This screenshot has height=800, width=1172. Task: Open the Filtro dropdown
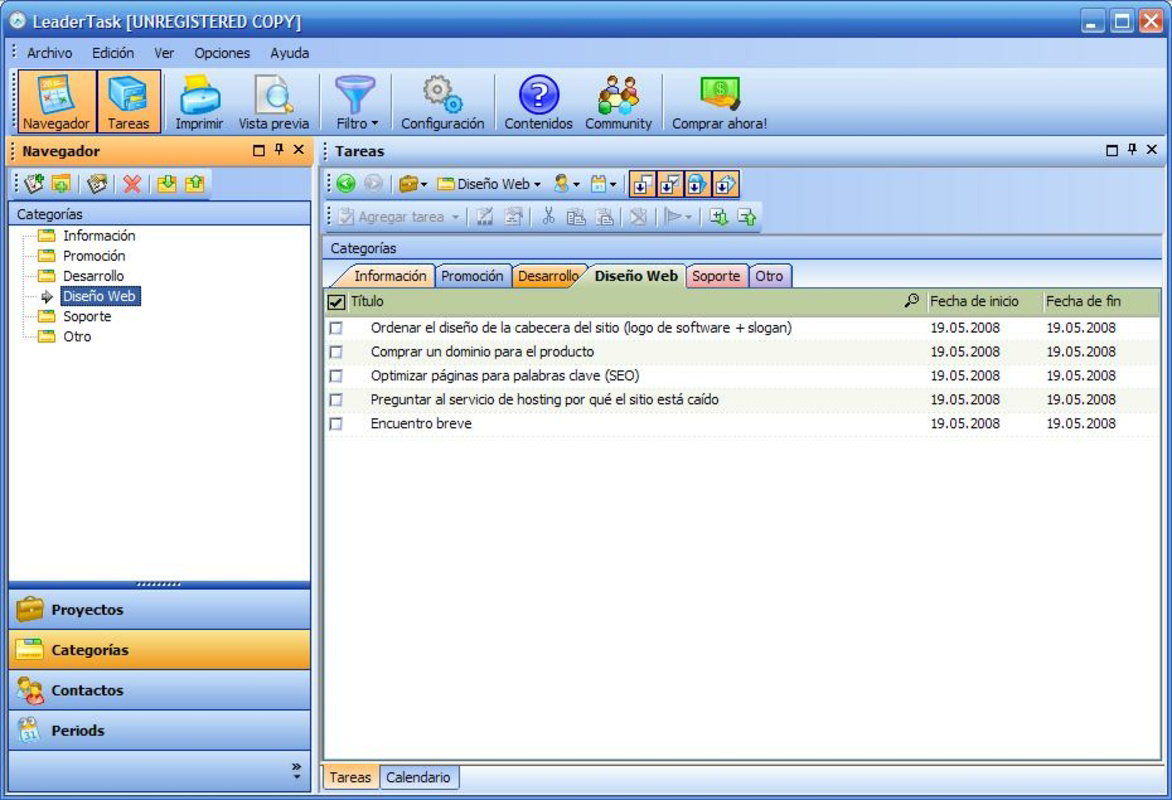click(357, 100)
